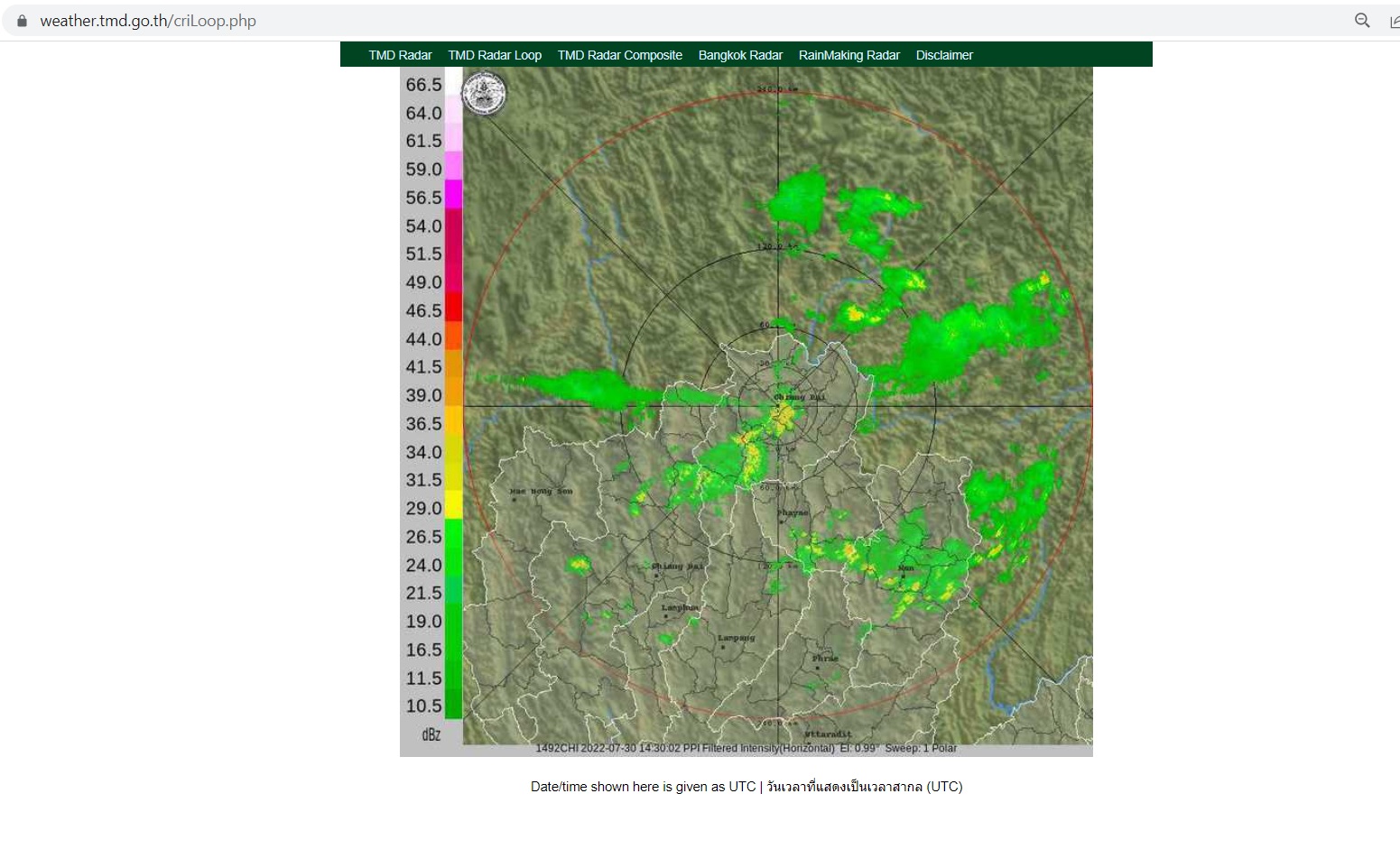Viewport: 1400px width, 849px height.
Task: Click the 66.5 value on dBZ scale
Action: coord(423,85)
